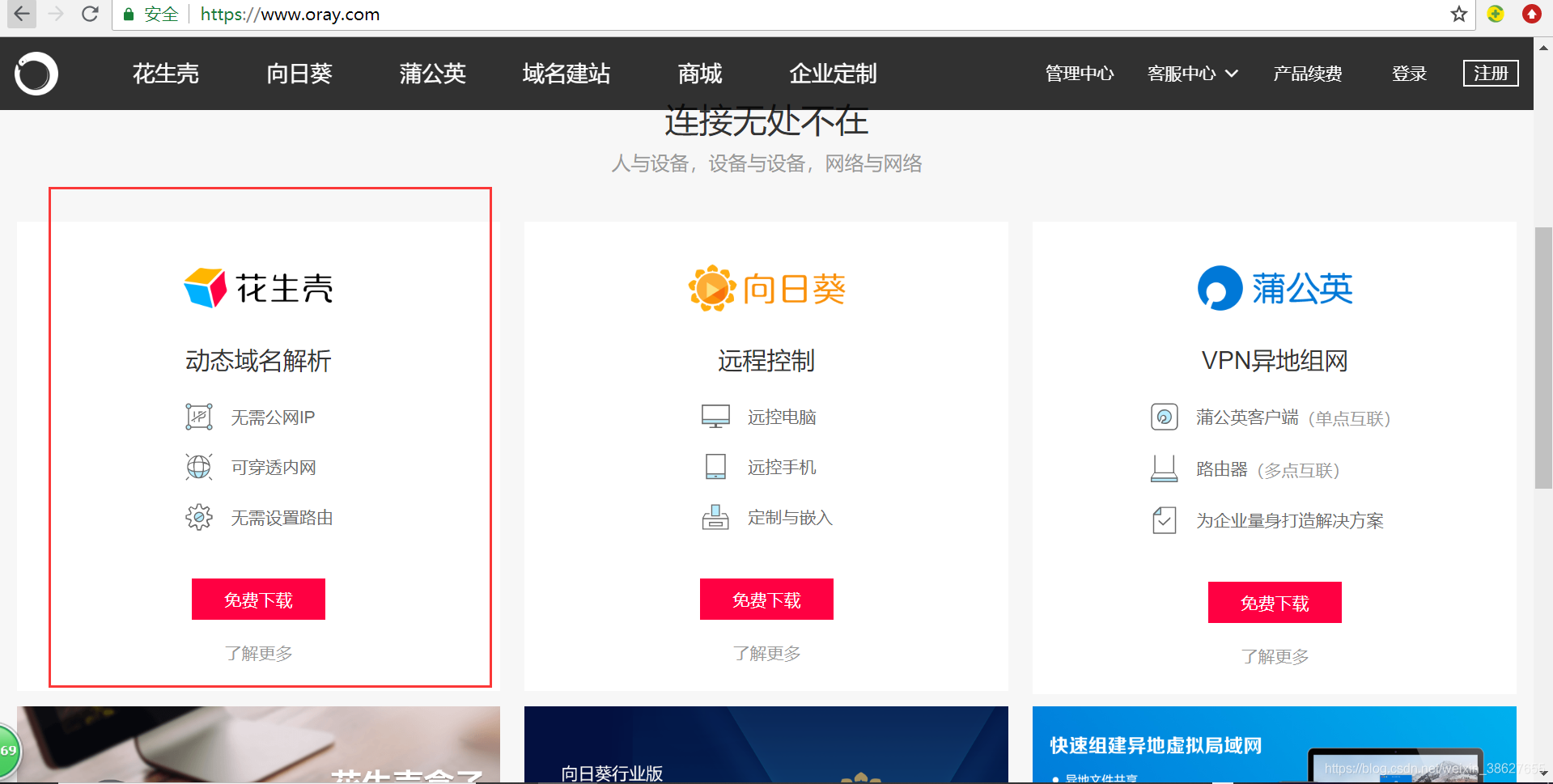Click the 注册 button
Viewport: 1553px width, 784px height.
pyautogui.click(x=1491, y=74)
